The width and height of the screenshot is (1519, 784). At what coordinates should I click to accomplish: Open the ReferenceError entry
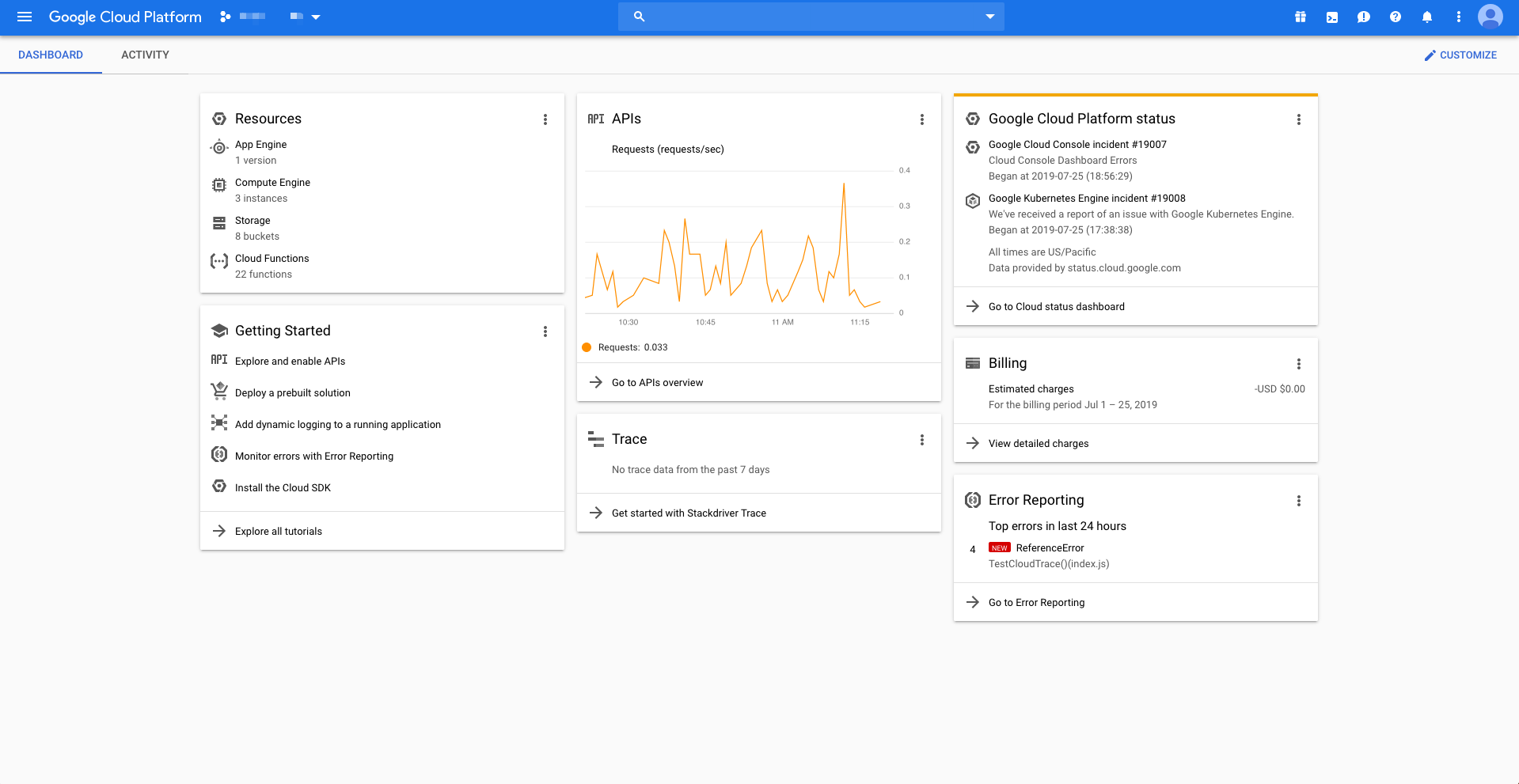[1050, 548]
